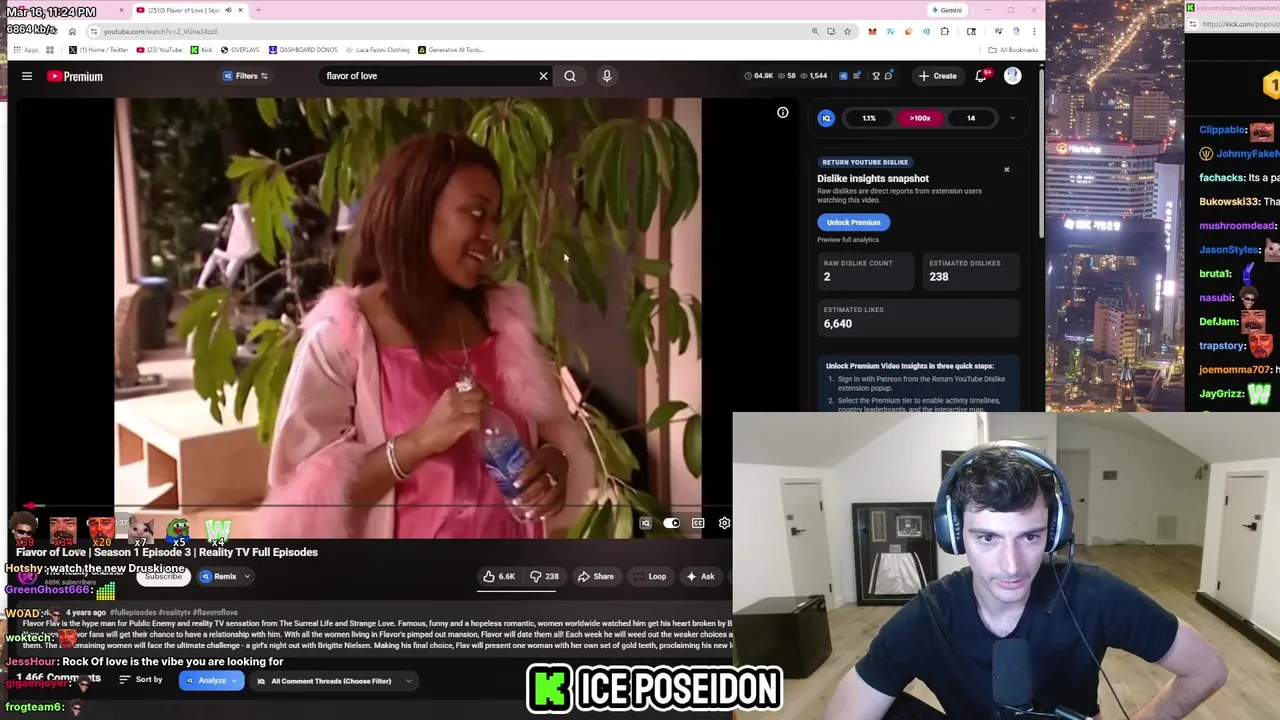Seek on the video progress bar
This screenshot has height=720, width=1280.
(373, 507)
